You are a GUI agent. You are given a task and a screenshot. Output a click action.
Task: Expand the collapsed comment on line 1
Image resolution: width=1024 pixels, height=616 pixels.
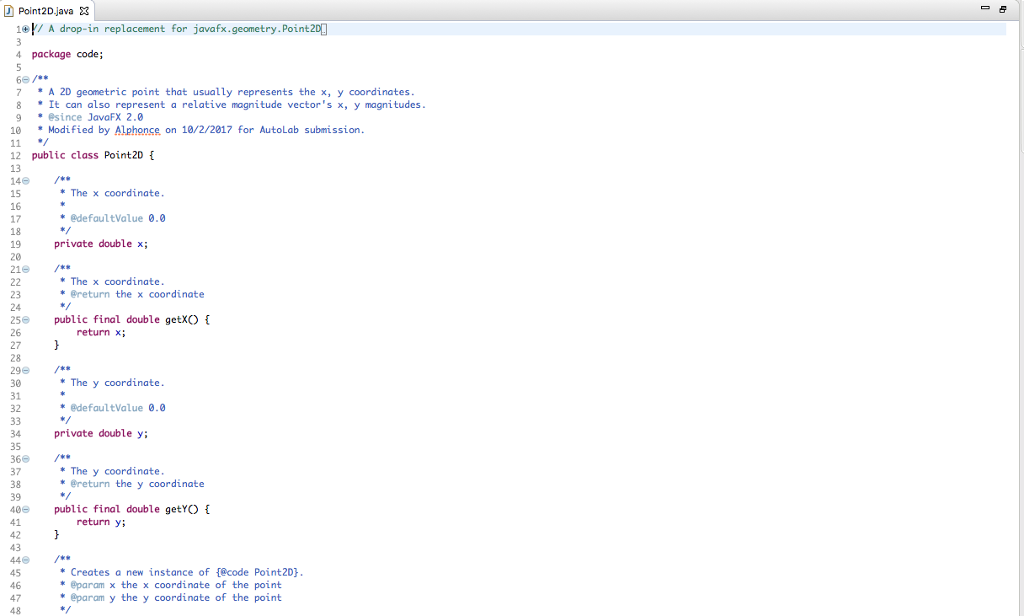(x=25, y=29)
